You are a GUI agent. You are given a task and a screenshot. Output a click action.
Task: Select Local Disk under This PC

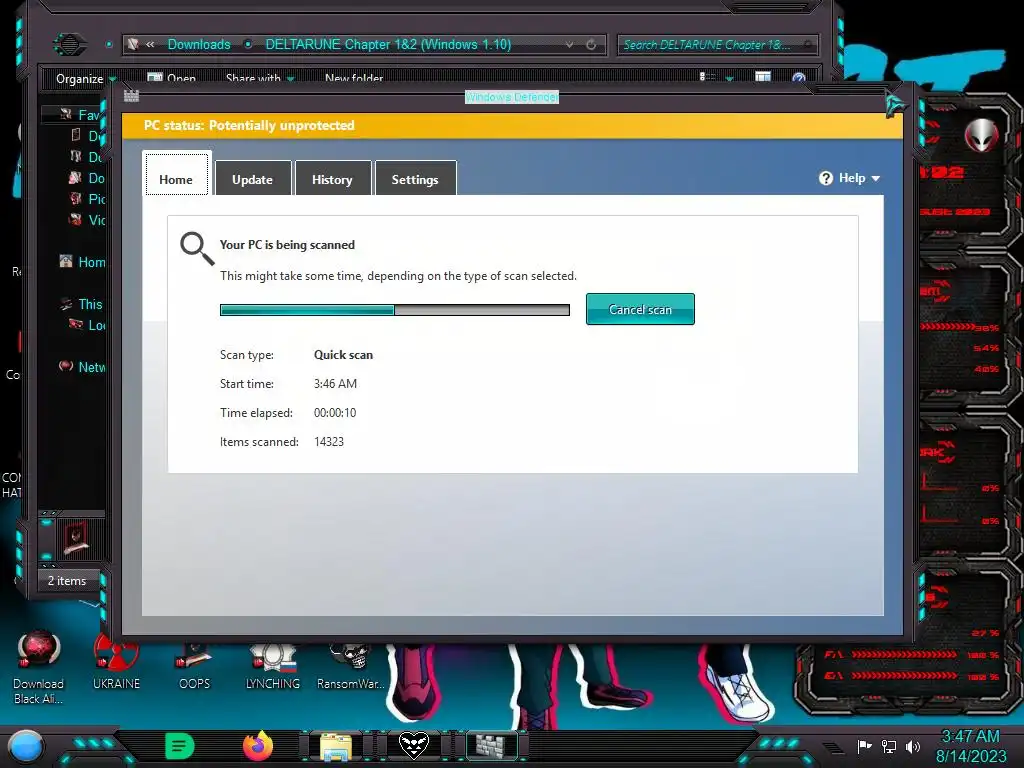[x=87, y=325]
